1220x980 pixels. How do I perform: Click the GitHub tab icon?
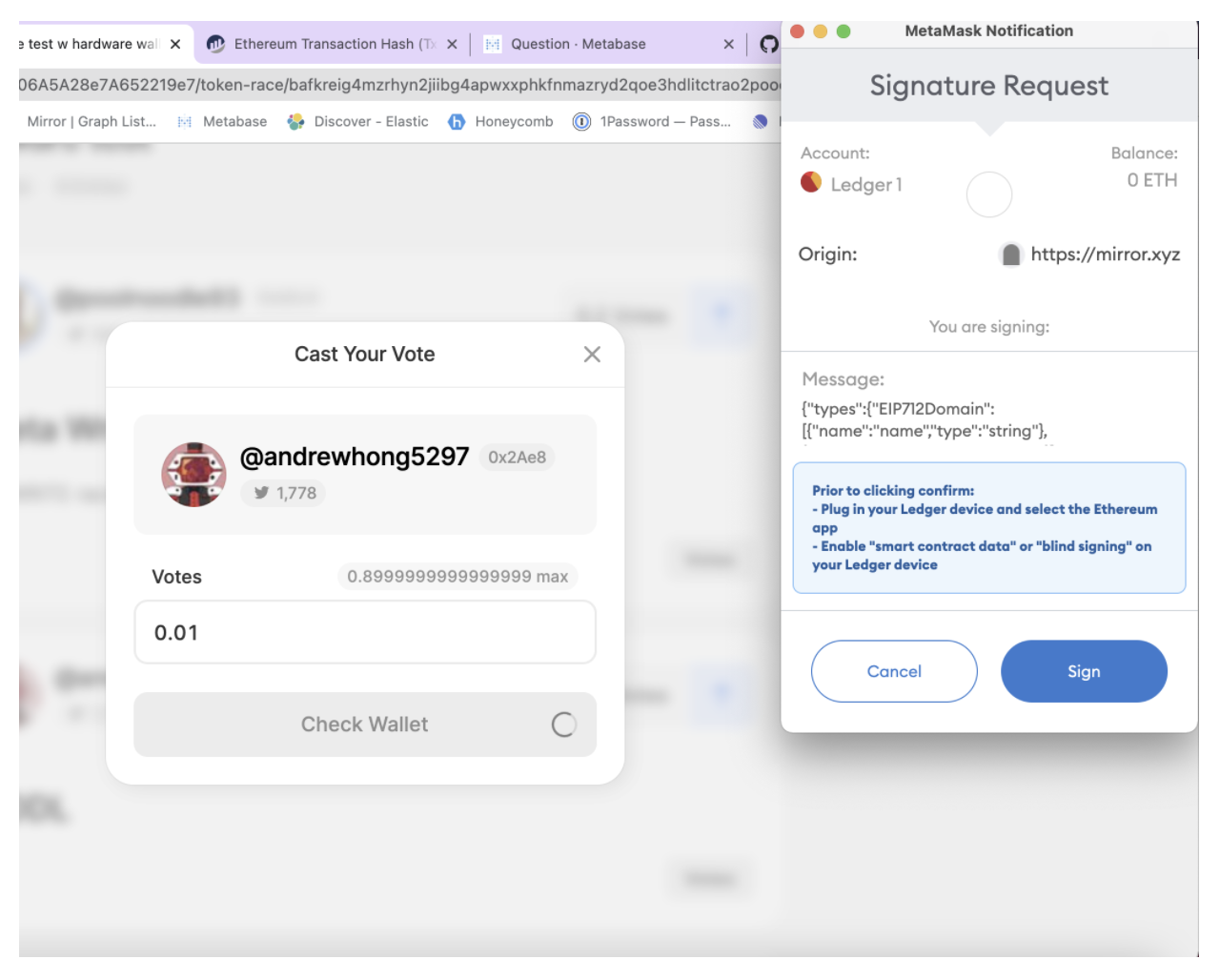768,44
